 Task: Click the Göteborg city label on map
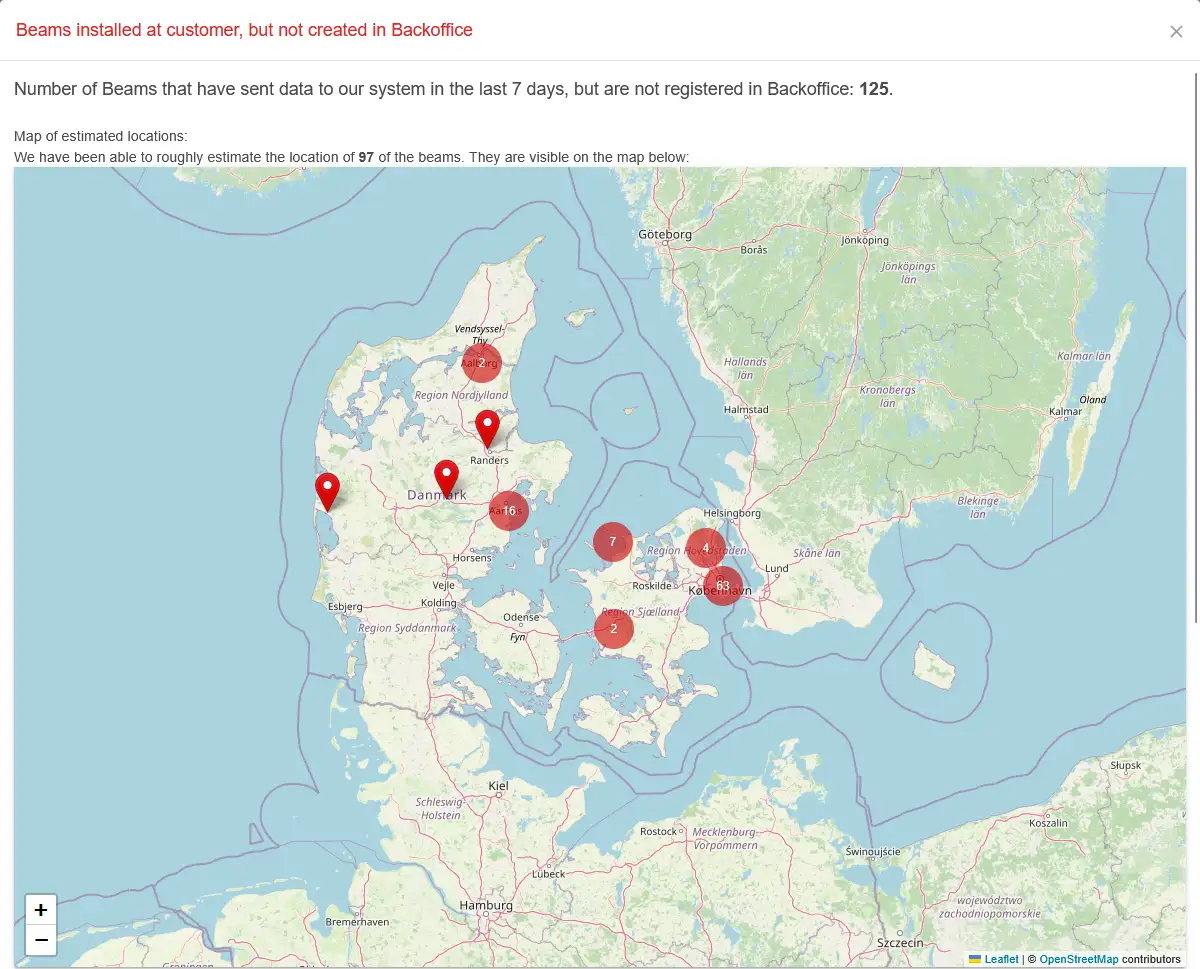(x=665, y=235)
